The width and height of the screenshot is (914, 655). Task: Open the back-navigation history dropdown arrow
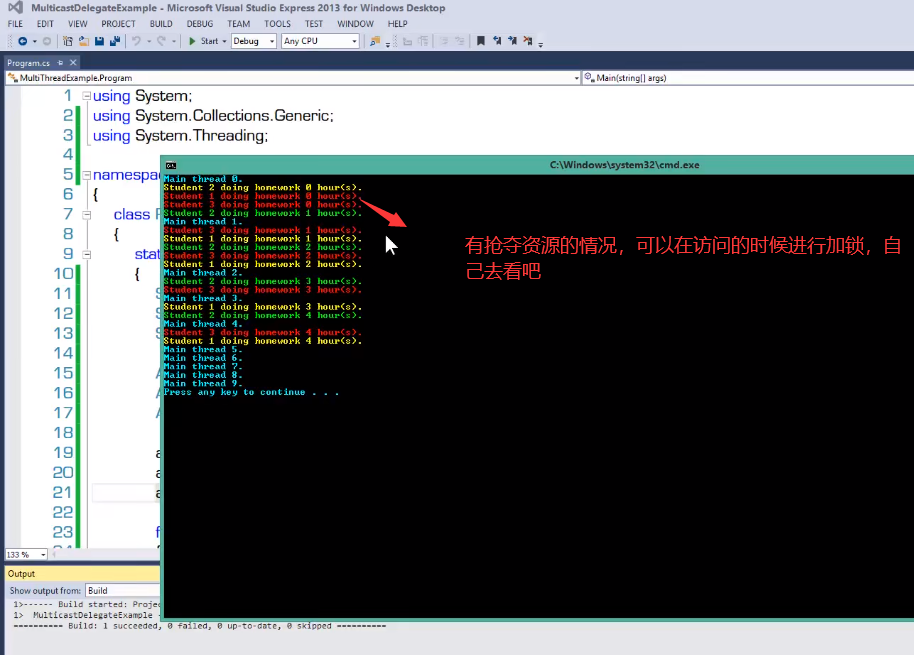click(34, 41)
